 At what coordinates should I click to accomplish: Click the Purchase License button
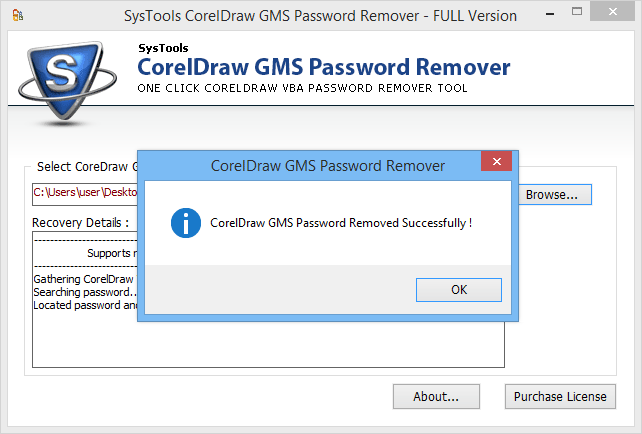(559, 396)
